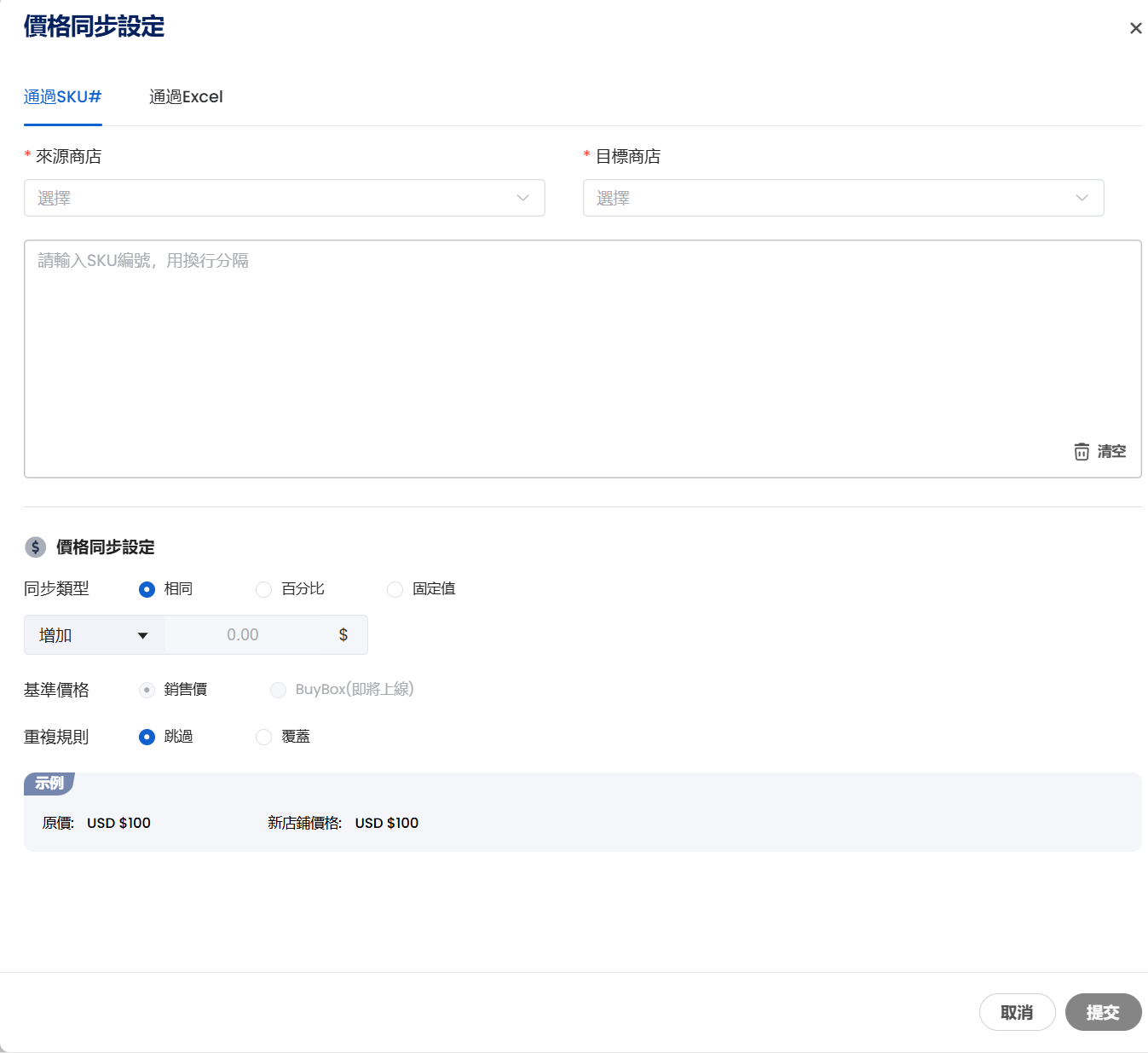Click the 0.00 amount input field
1148x1053 pixels.
click(x=243, y=635)
